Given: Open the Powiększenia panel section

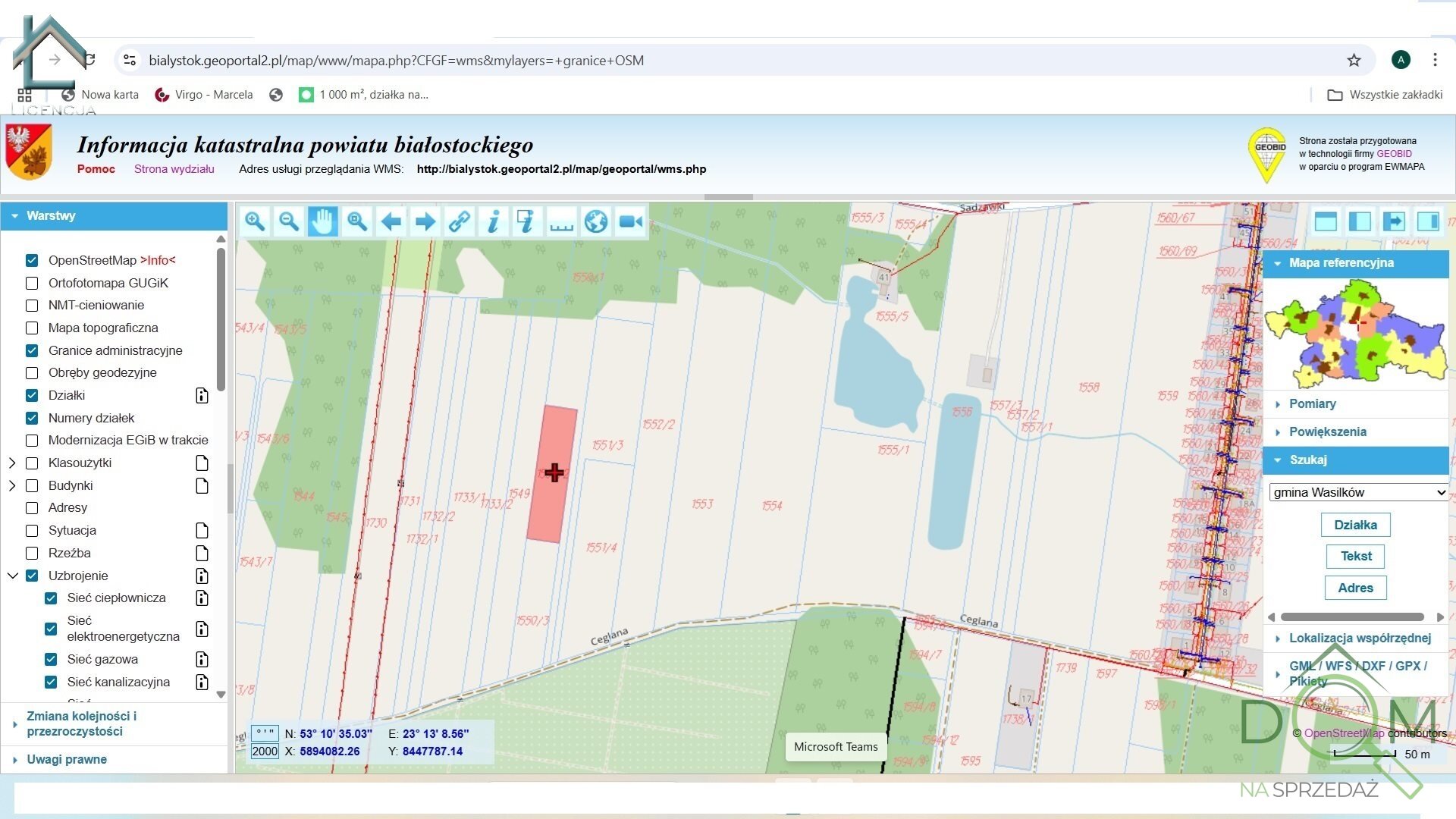Looking at the screenshot, I should (x=1327, y=431).
